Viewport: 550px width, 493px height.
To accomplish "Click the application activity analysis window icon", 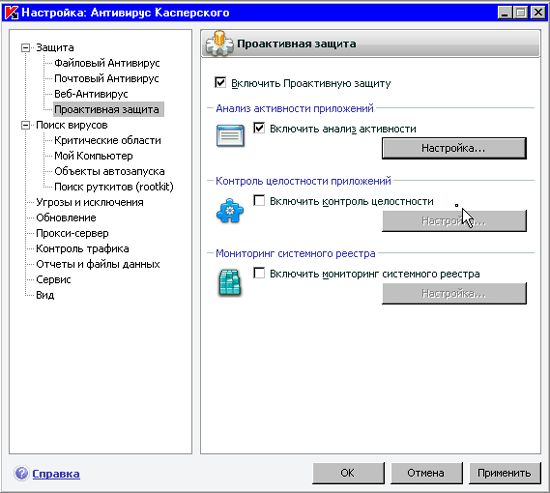I will pos(230,136).
